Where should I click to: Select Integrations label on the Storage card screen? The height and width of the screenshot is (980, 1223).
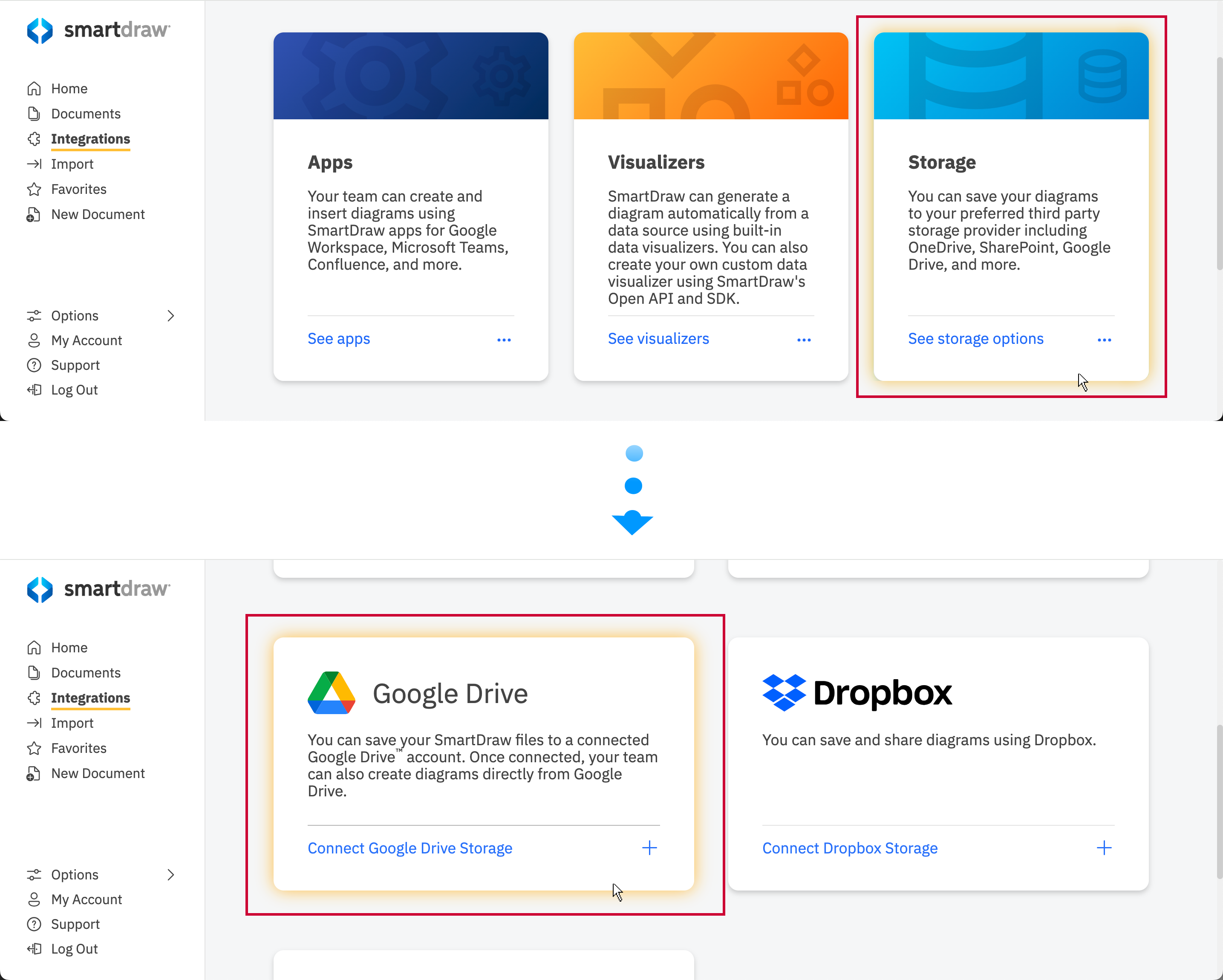point(90,139)
